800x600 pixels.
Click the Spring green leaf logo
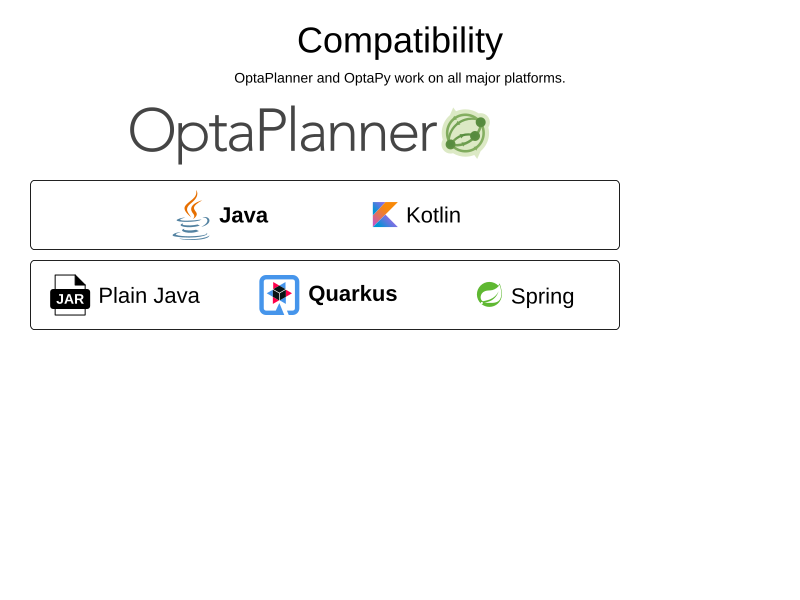click(x=489, y=294)
